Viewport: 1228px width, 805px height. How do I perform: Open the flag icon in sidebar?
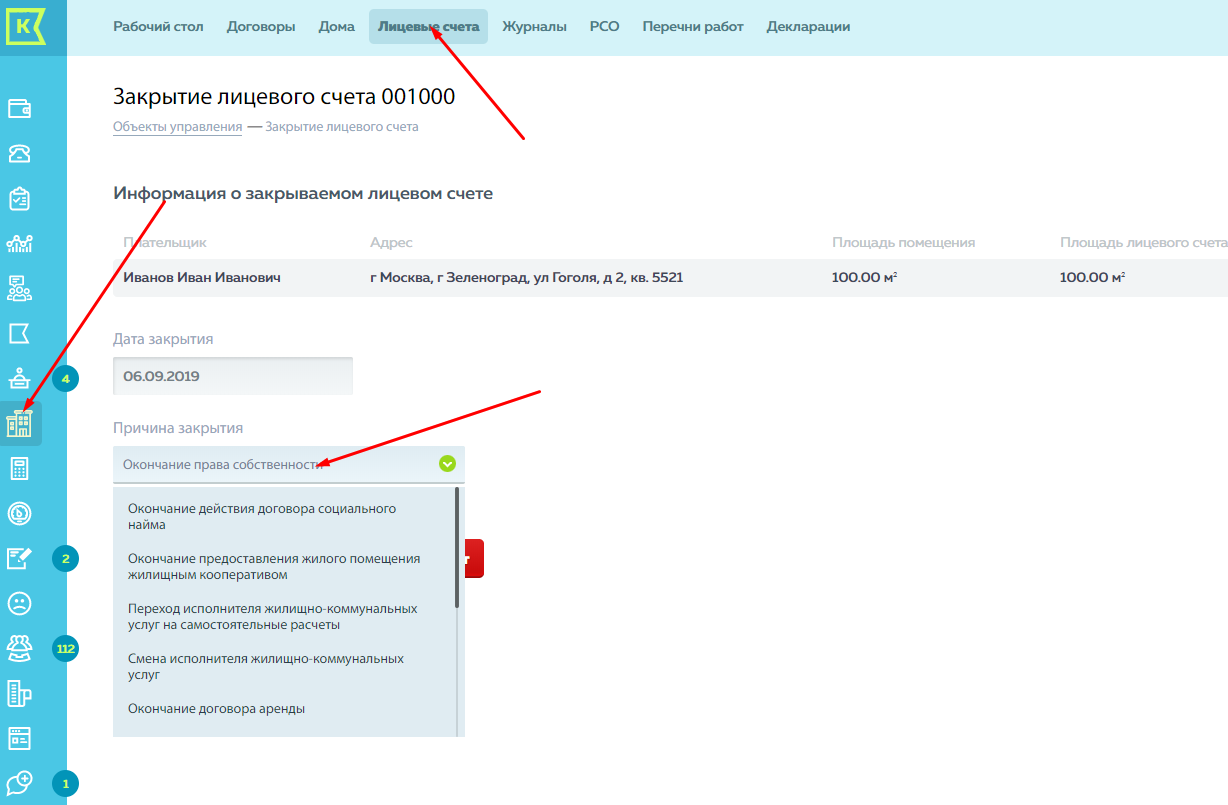[x=20, y=333]
